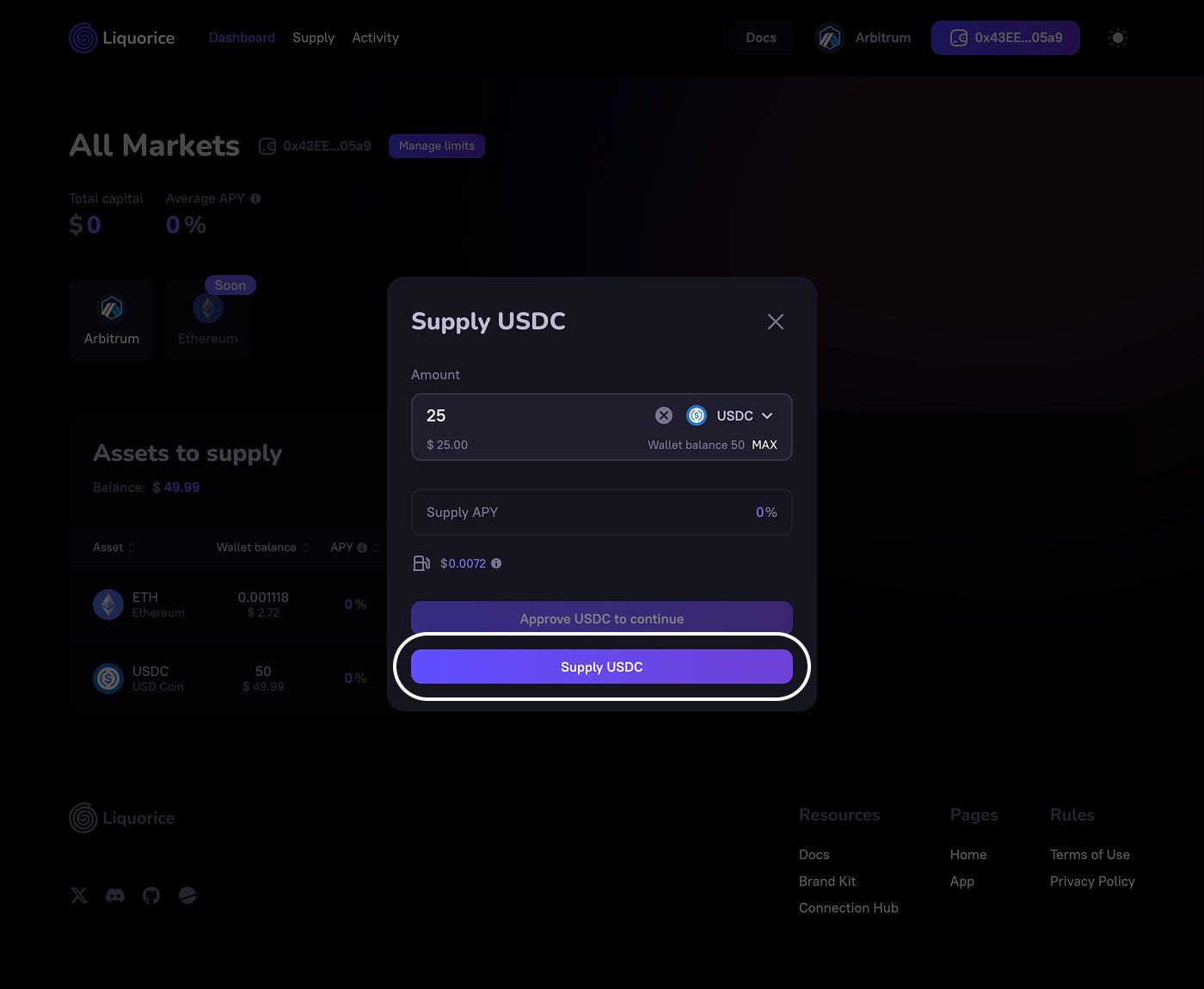Close the Supply USDC dialog
Screen dimensions: 1204x989
pyautogui.click(x=775, y=322)
